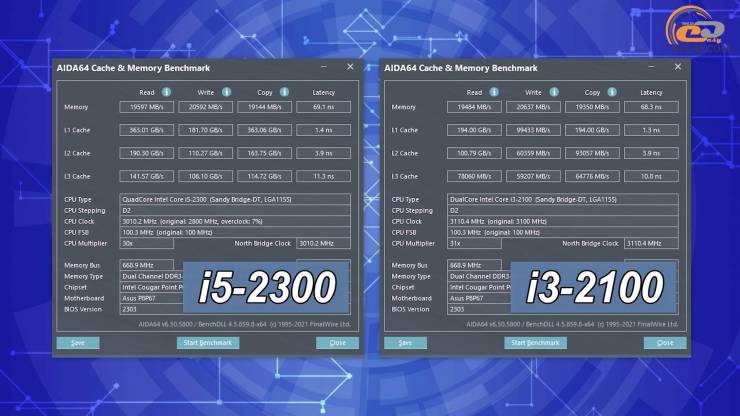Image resolution: width=740 pixels, height=416 pixels.
Task: Click Save in the i5-2300 benchmark window
Action: (78, 343)
